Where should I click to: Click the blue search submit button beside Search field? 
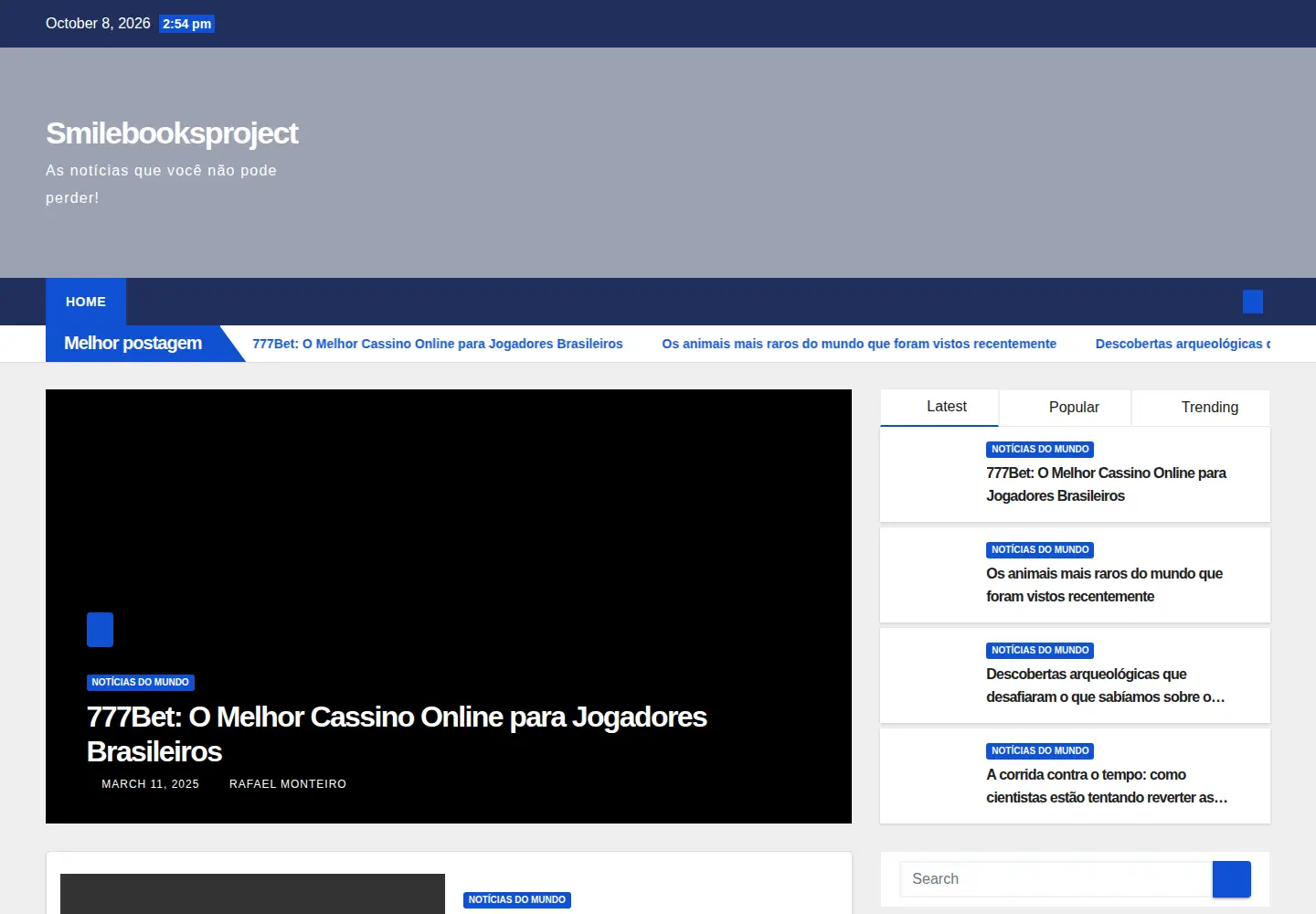click(x=1232, y=879)
